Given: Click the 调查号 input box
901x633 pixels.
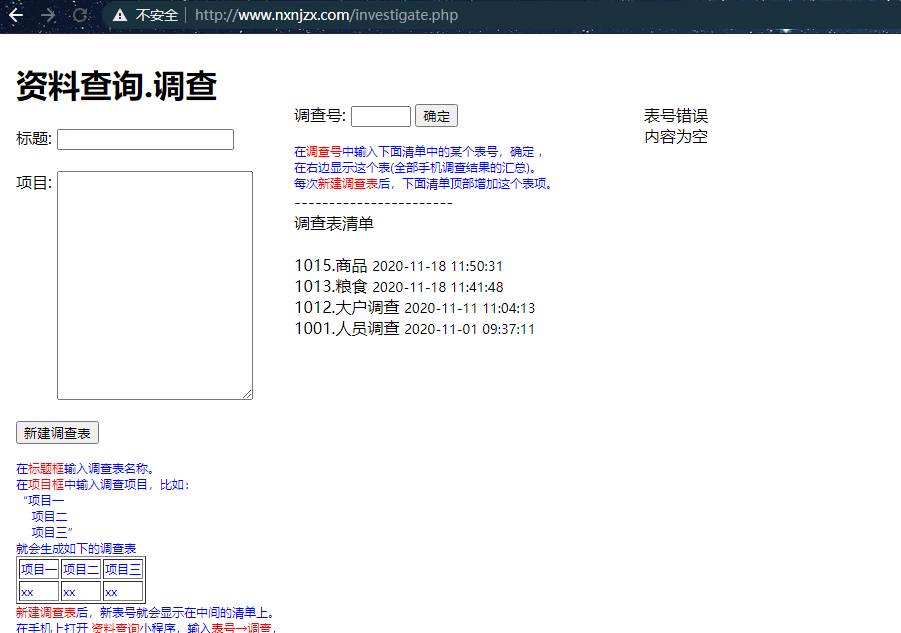Looking at the screenshot, I should (x=380, y=116).
